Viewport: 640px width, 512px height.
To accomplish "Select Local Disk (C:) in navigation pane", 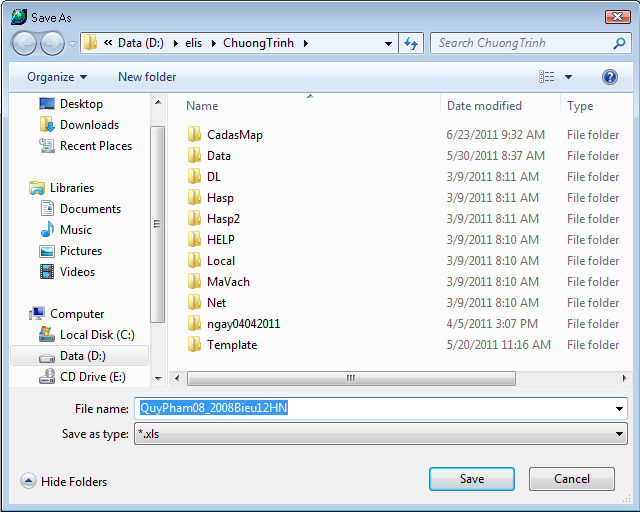I will click(x=96, y=335).
